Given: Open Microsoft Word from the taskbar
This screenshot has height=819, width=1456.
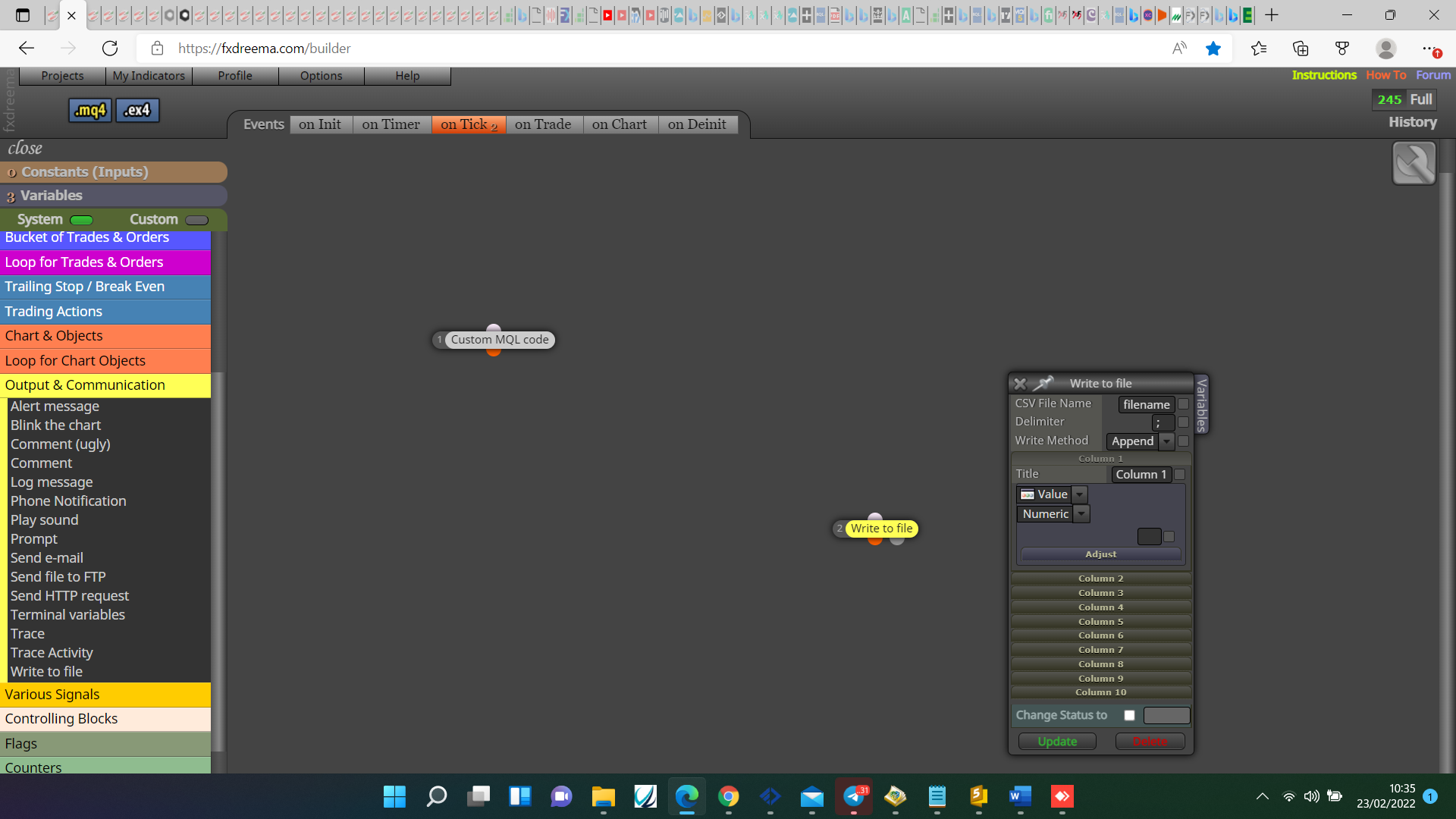Looking at the screenshot, I should [1021, 796].
